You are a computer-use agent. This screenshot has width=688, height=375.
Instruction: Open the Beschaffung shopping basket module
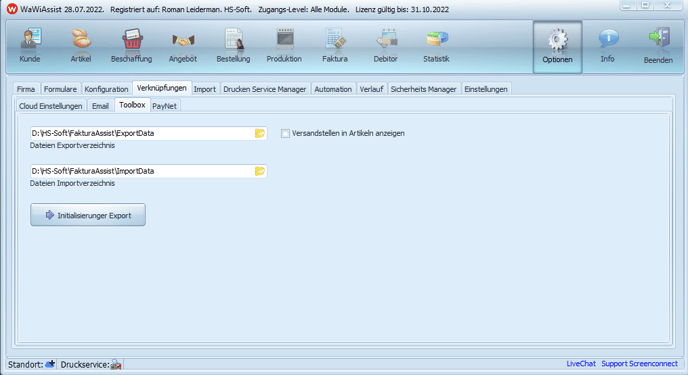coord(131,46)
